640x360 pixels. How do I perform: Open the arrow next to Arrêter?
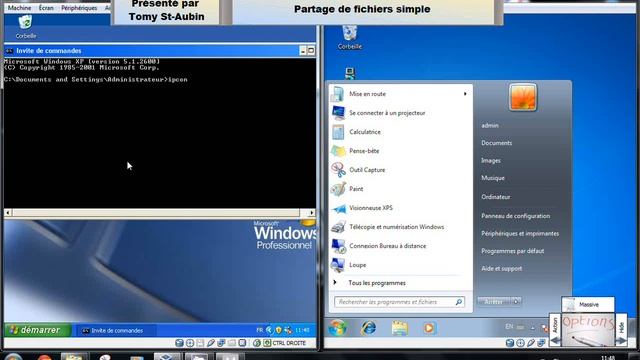coord(516,302)
